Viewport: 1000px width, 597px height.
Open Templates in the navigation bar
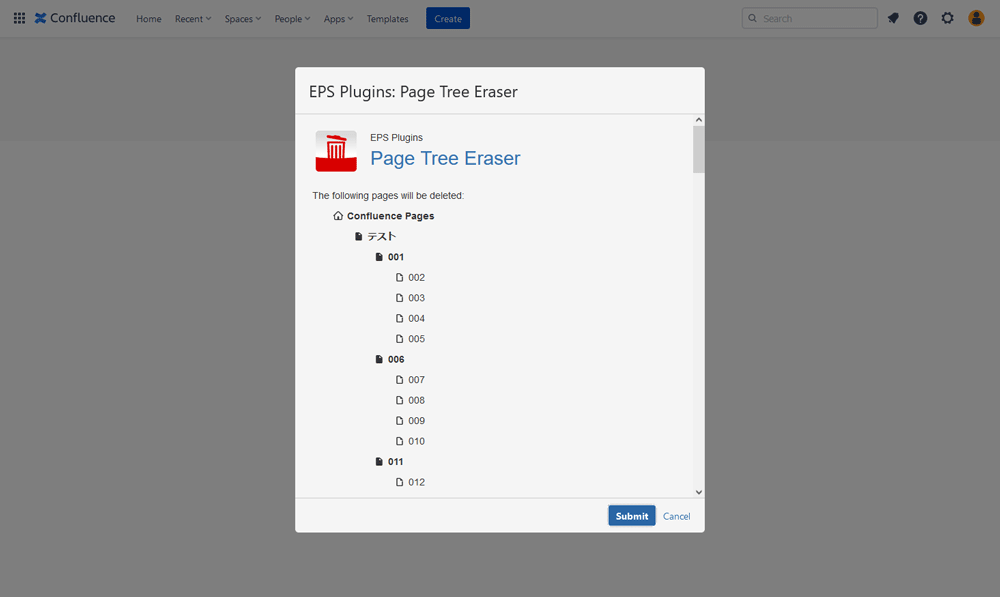click(387, 18)
